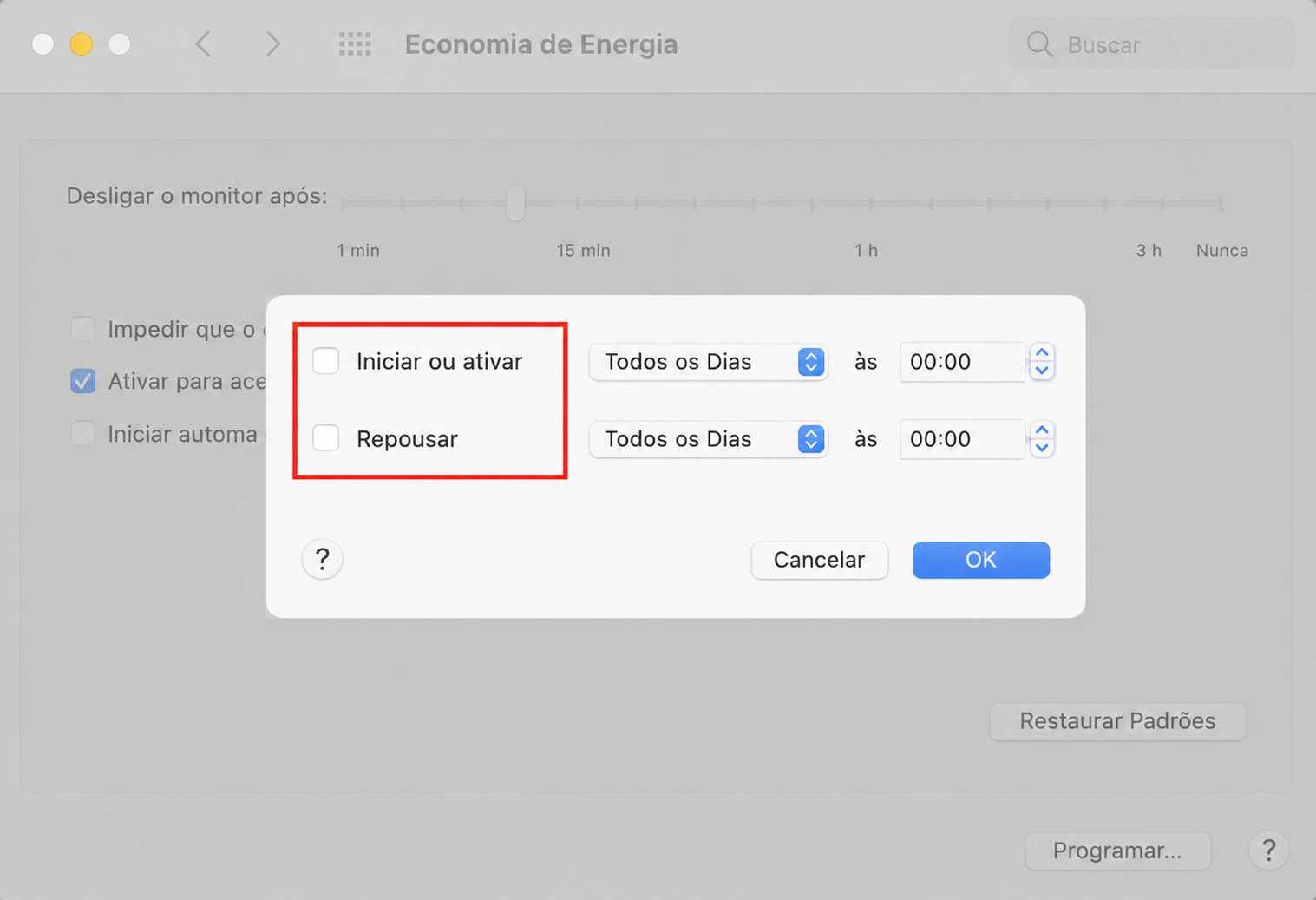
Task: Show all preferences grid icon
Action: 355,43
